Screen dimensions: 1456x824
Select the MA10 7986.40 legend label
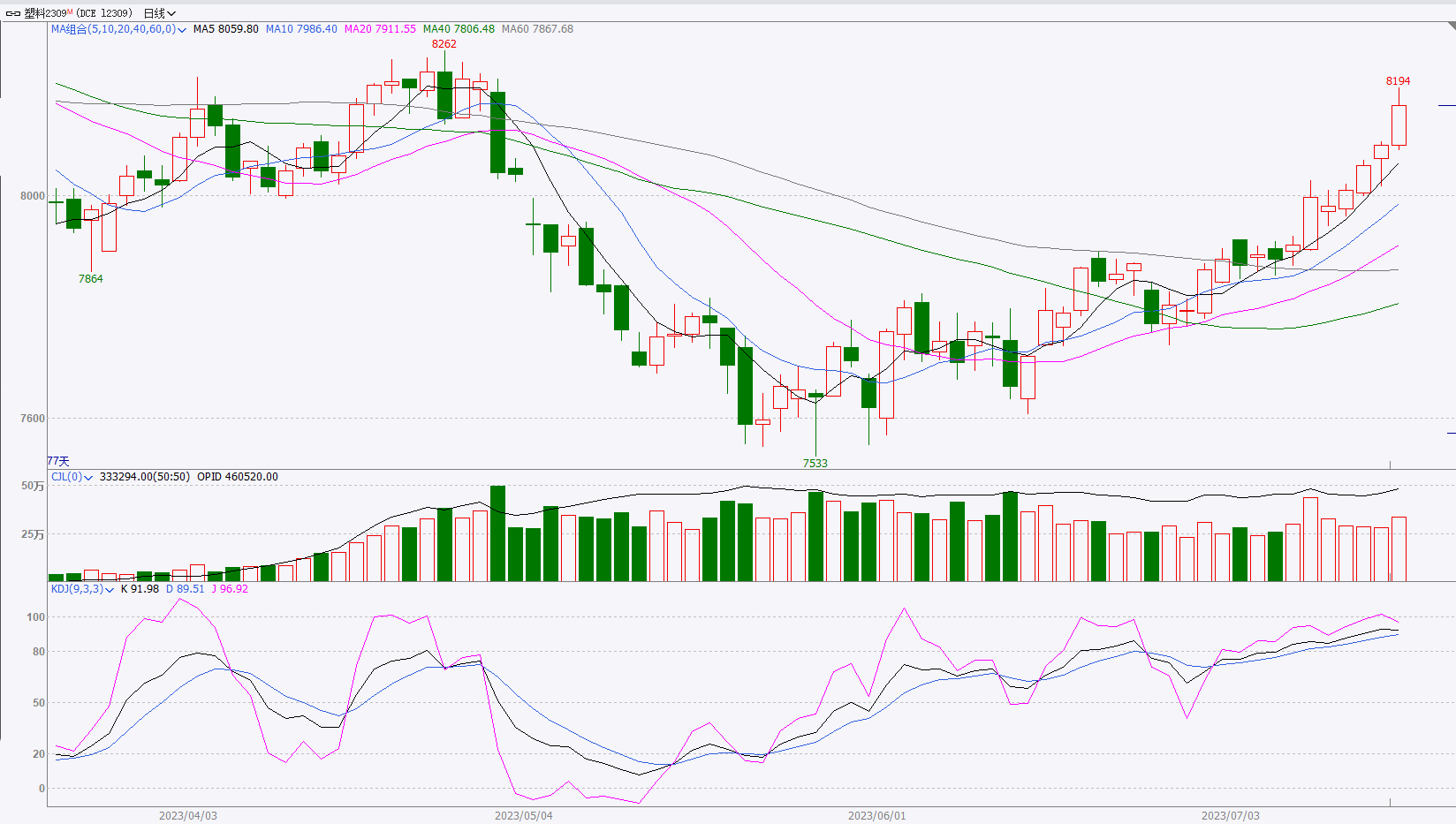(x=301, y=29)
